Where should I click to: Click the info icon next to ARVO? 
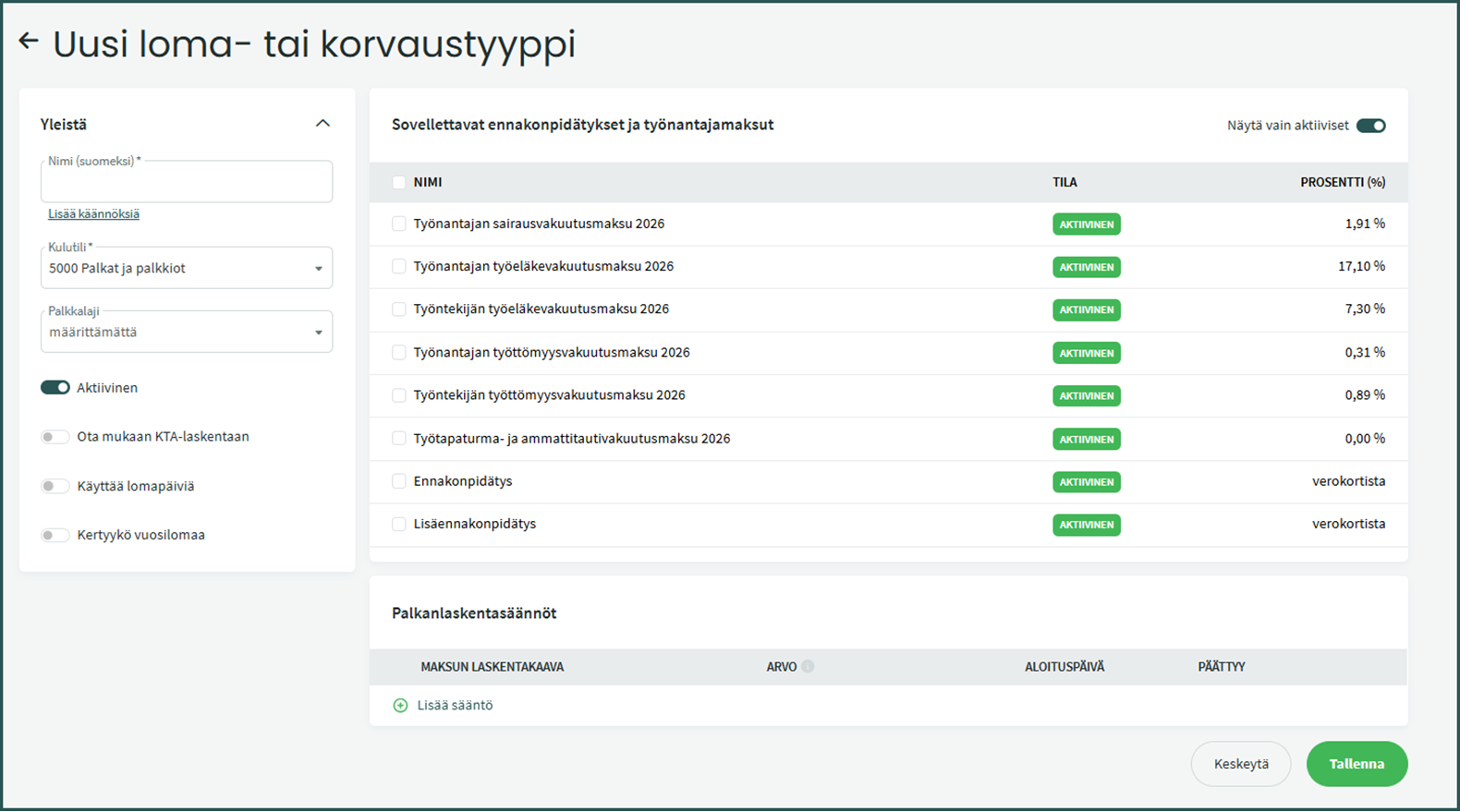point(808,666)
